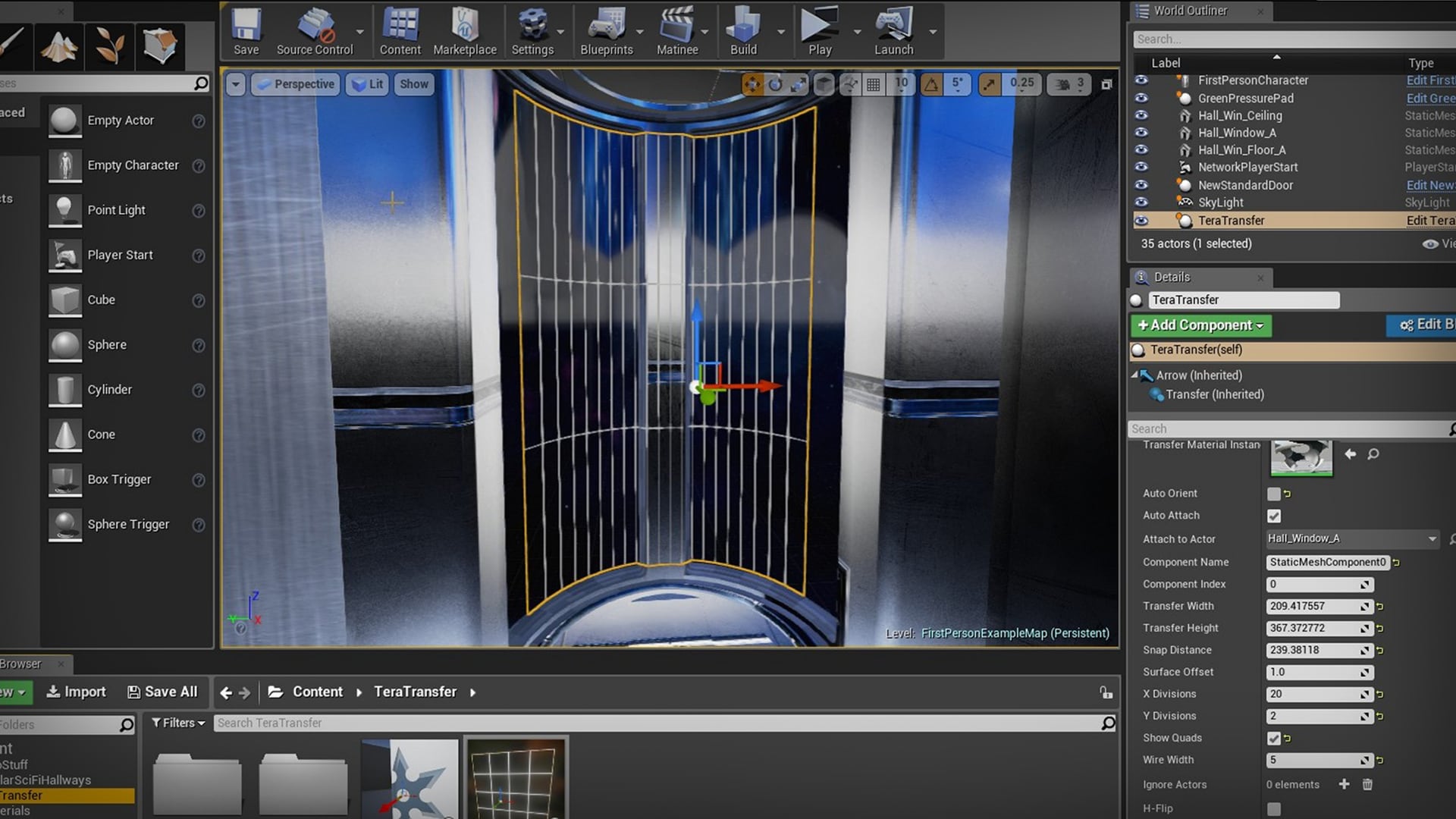Open the Matinee toolbar icon
Screen dimensions: 1456x819
point(677,32)
